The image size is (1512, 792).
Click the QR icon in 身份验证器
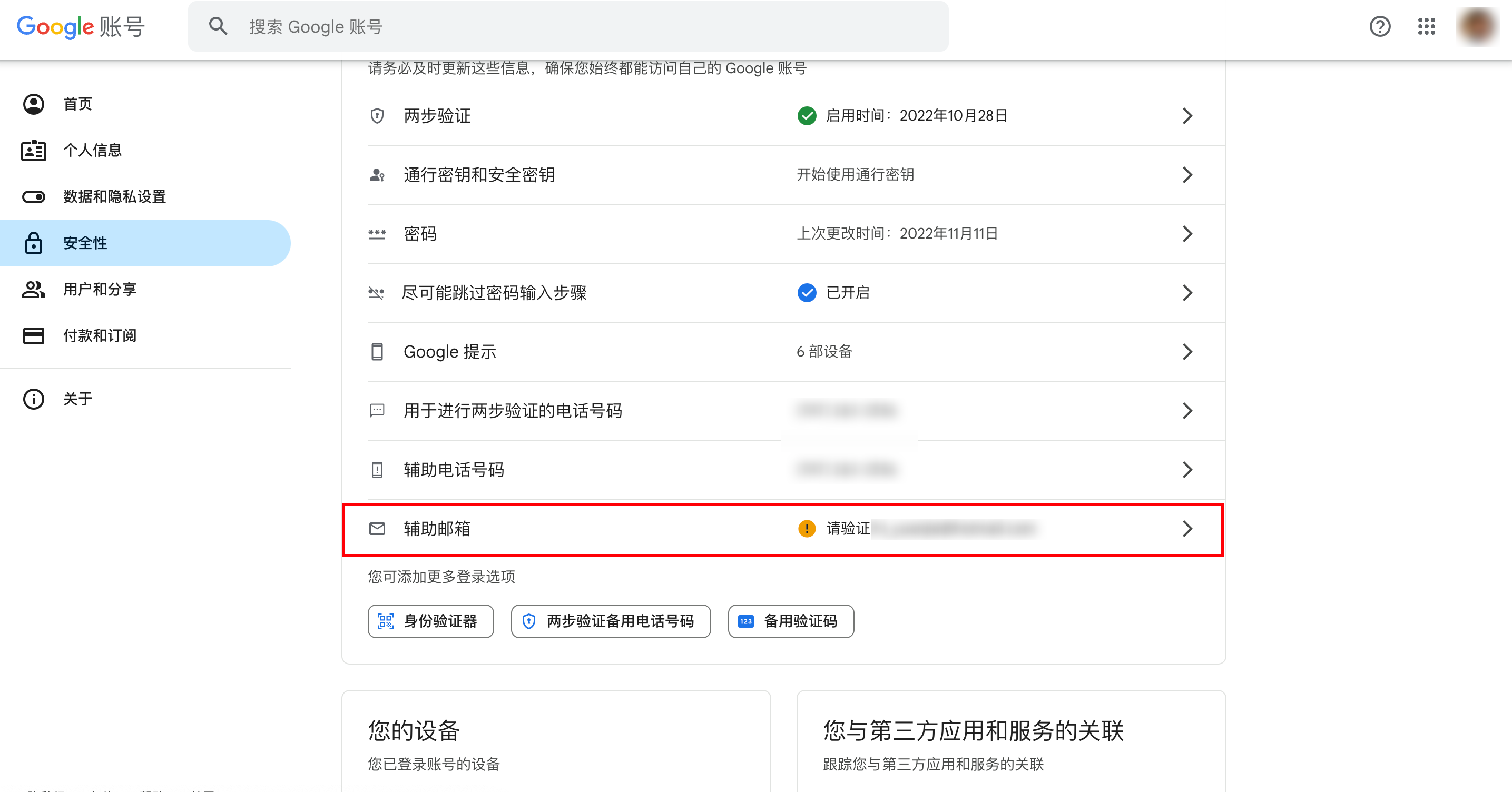385,621
